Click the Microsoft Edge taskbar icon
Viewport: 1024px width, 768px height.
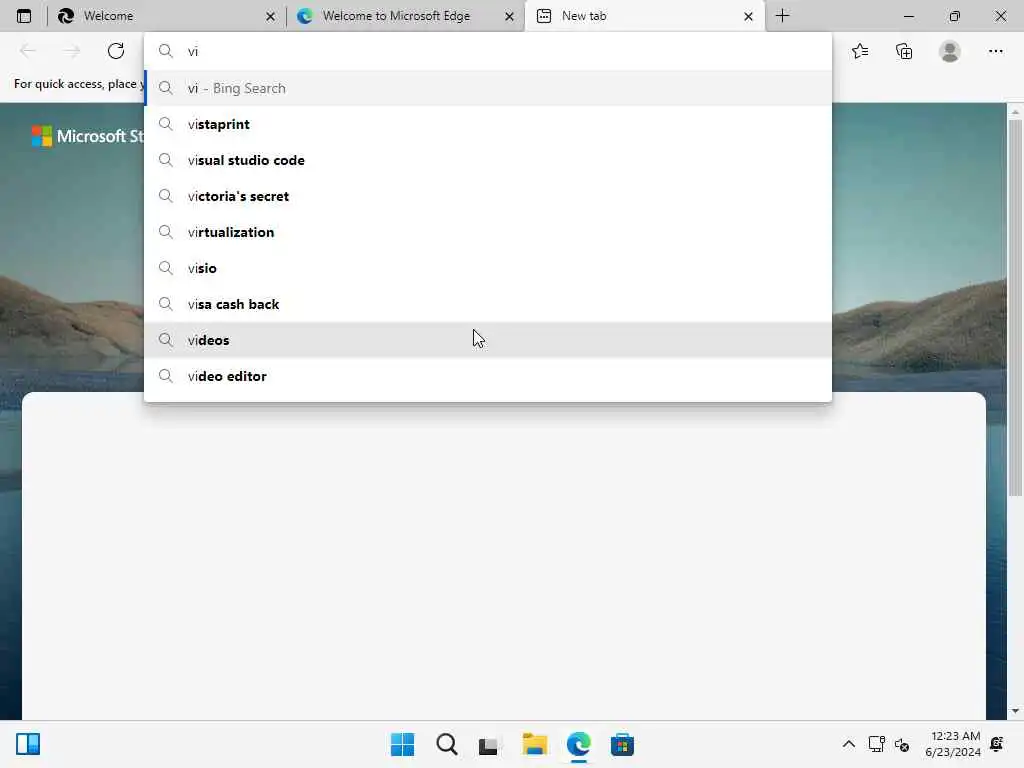(x=579, y=744)
